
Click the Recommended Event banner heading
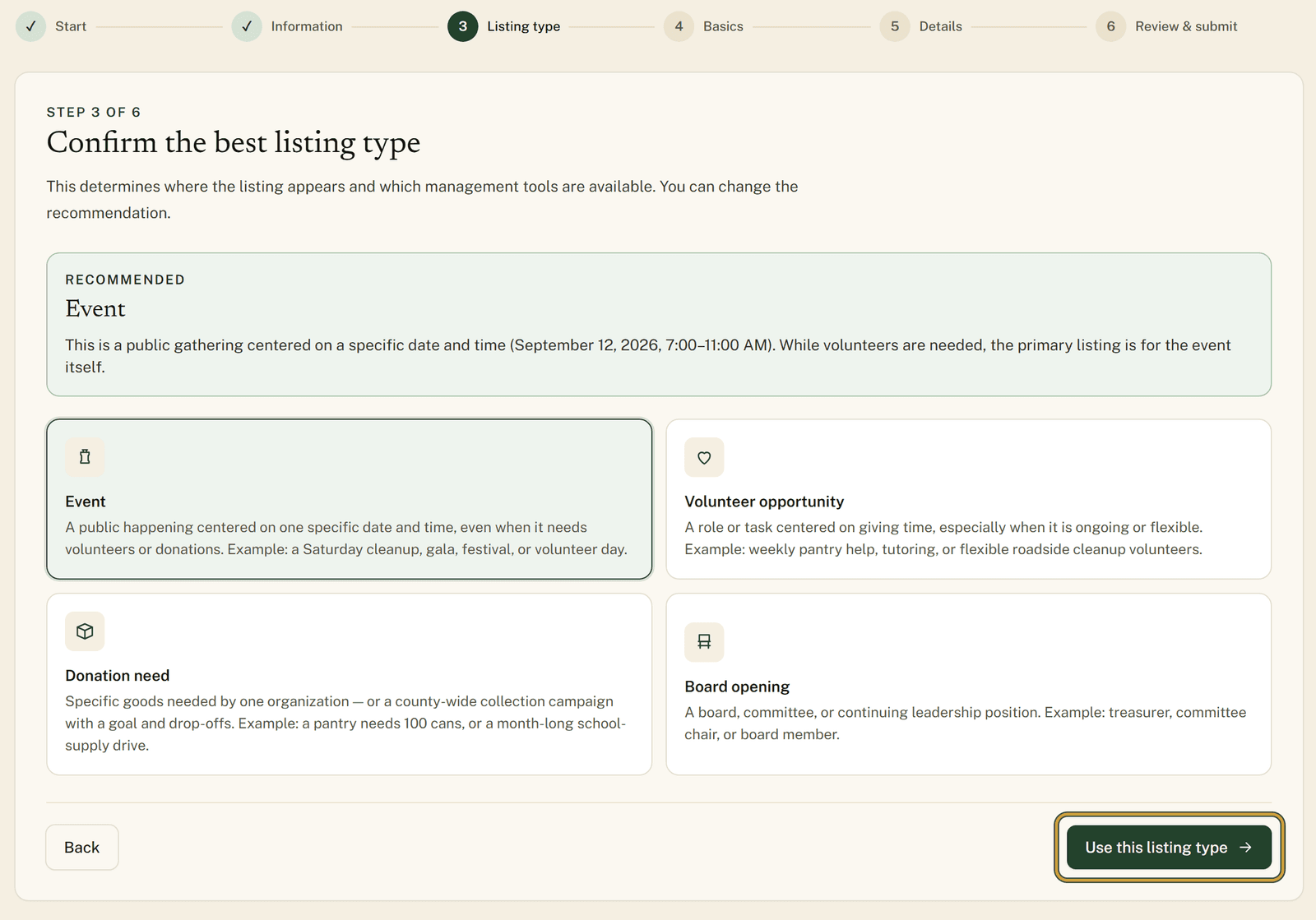tap(95, 308)
